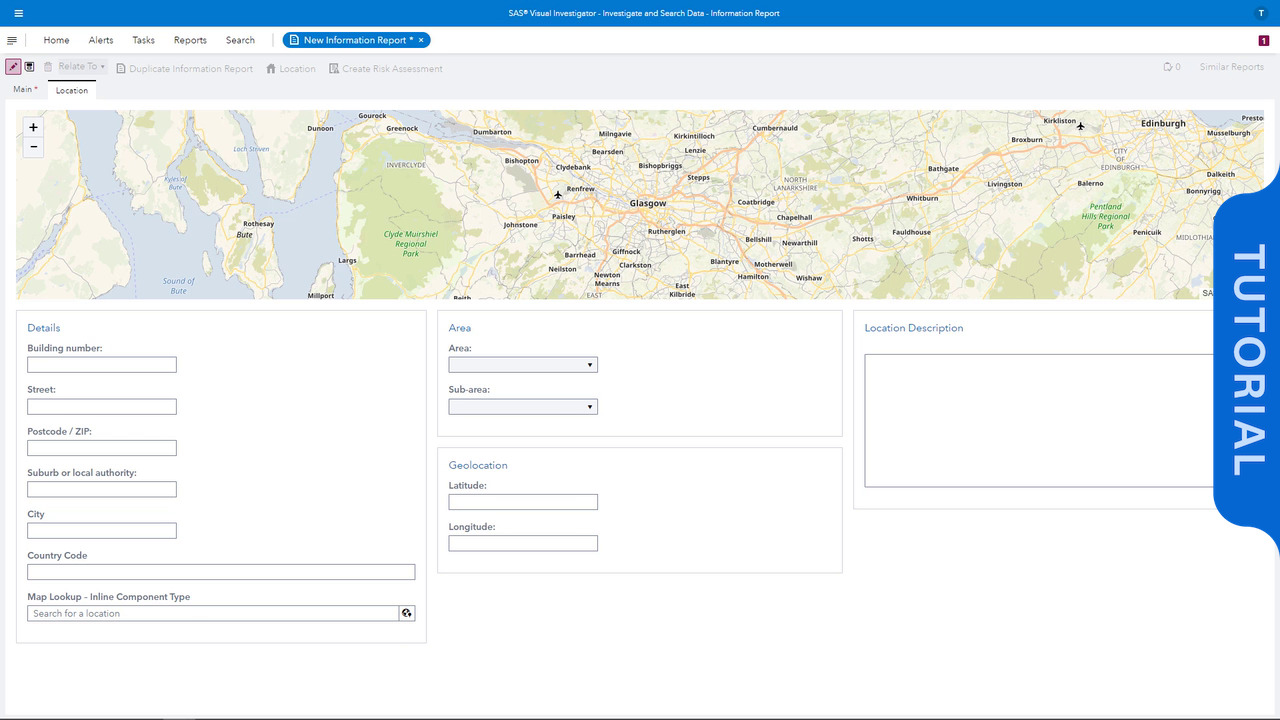Click the Geolocation section heading
Screen dimensions: 1280x720
tap(478, 465)
